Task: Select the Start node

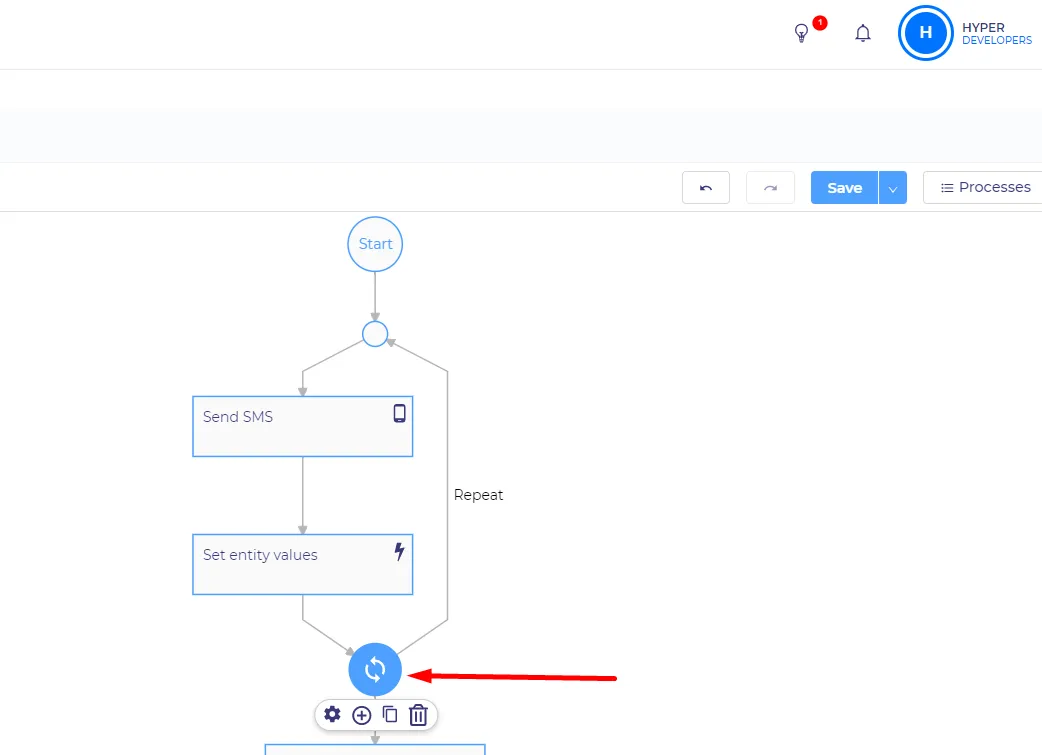Action: pos(375,244)
